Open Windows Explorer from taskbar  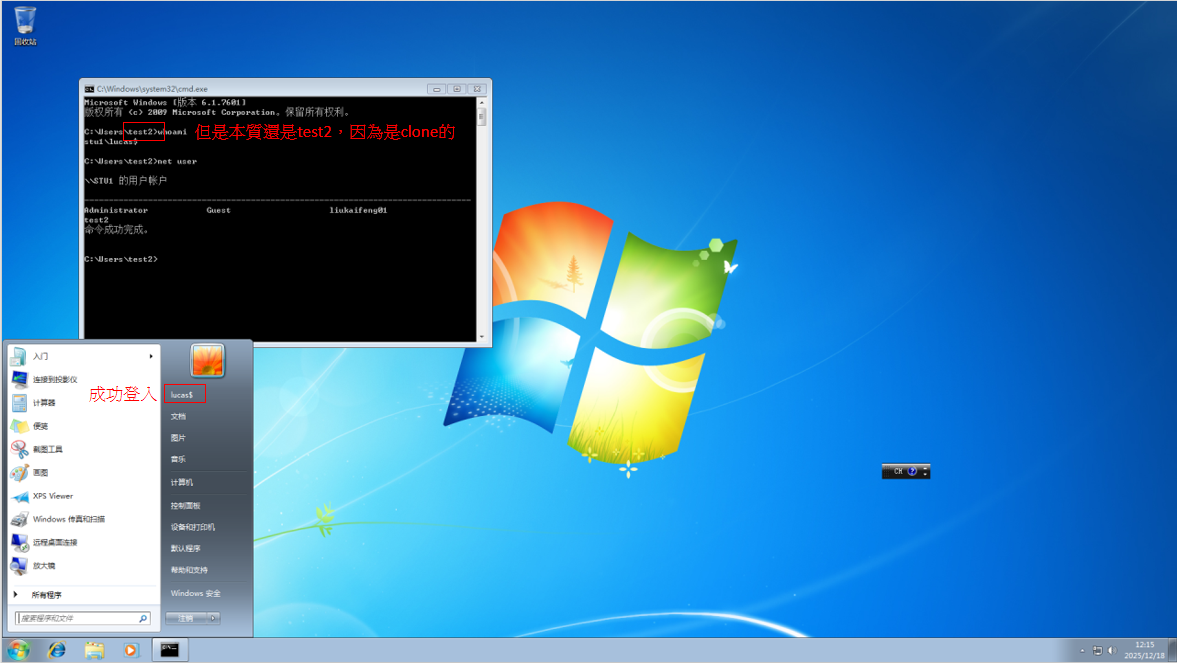pos(94,650)
